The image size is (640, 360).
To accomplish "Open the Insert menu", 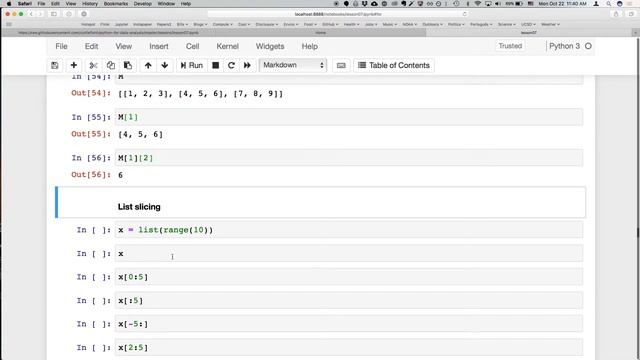I will pyautogui.click(x=159, y=47).
